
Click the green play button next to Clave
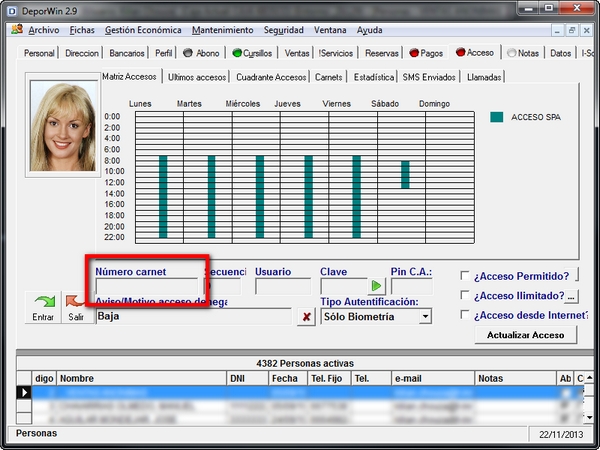coord(376,286)
